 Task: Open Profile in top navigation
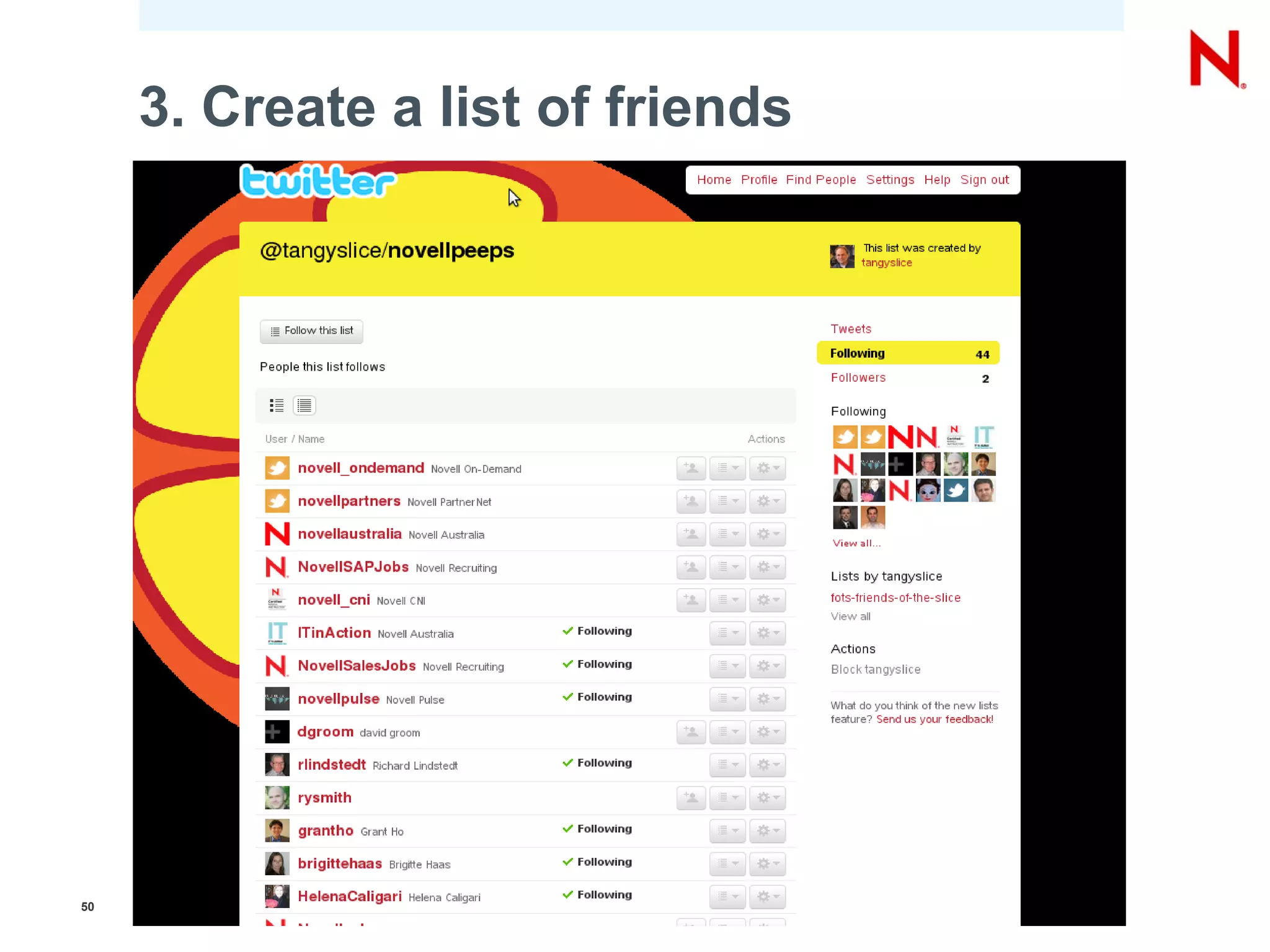pos(759,180)
